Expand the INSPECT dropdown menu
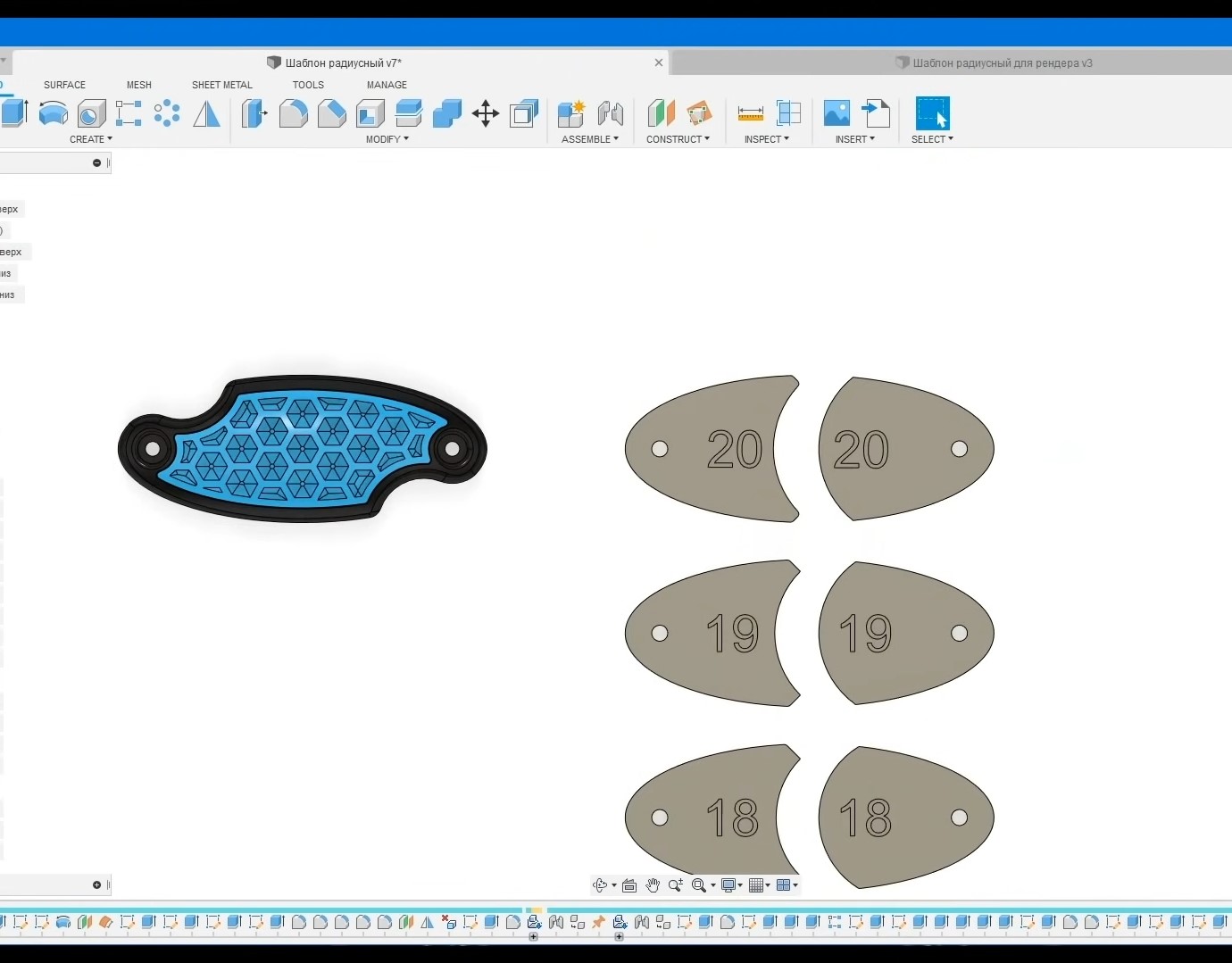1232x963 pixels. coord(767,139)
